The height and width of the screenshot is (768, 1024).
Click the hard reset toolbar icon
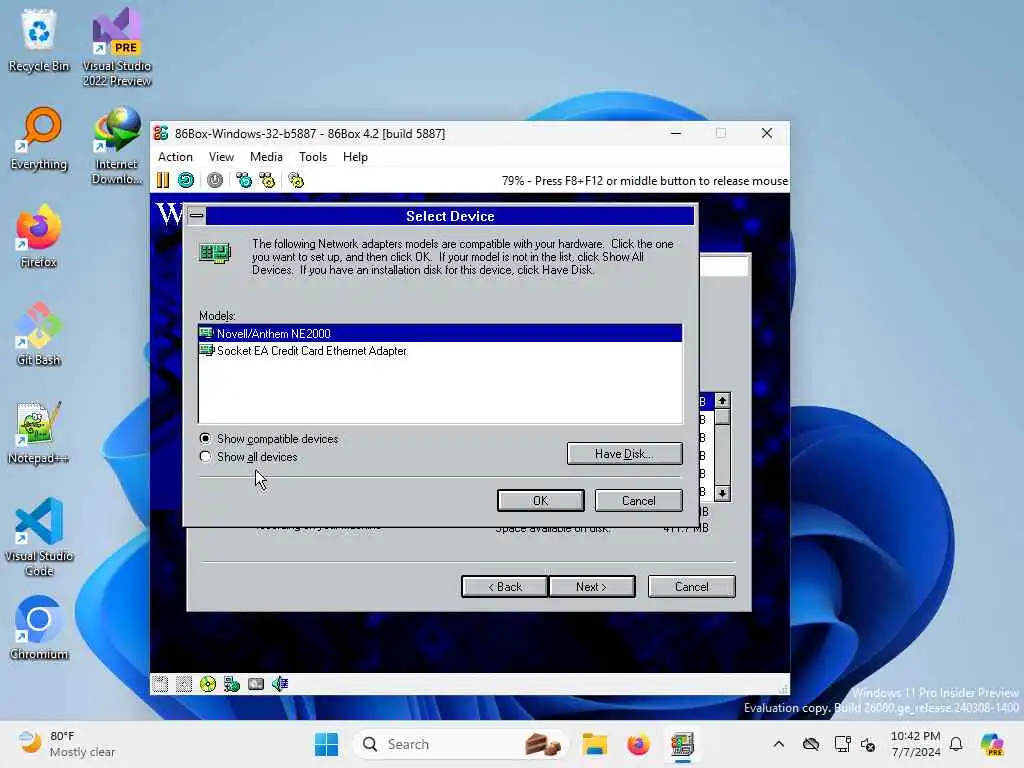pyautogui.click(x=186, y=180)
